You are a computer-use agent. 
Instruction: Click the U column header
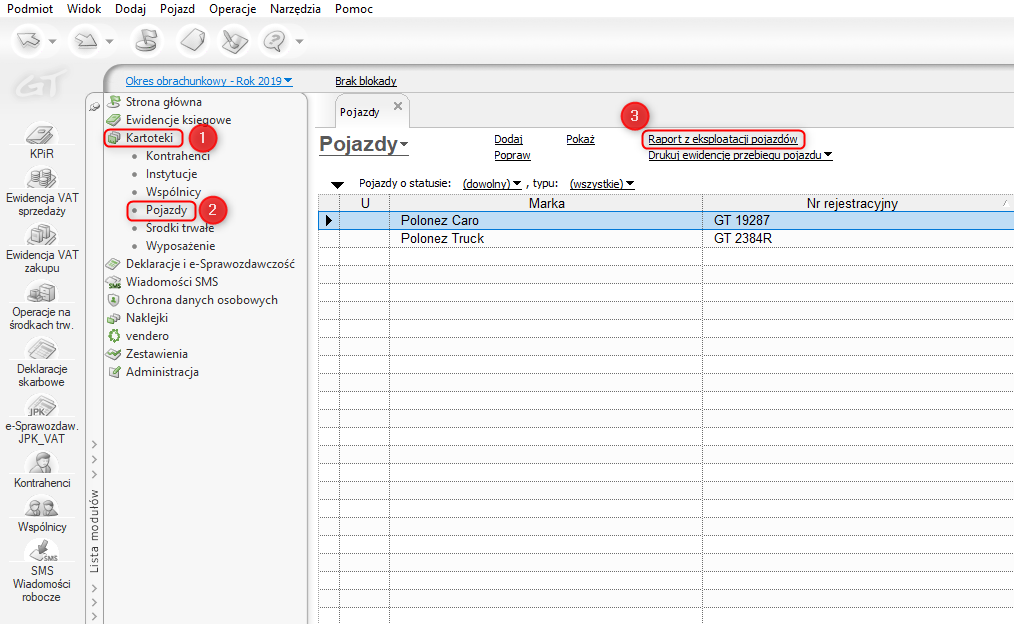[x=365, y=203]
